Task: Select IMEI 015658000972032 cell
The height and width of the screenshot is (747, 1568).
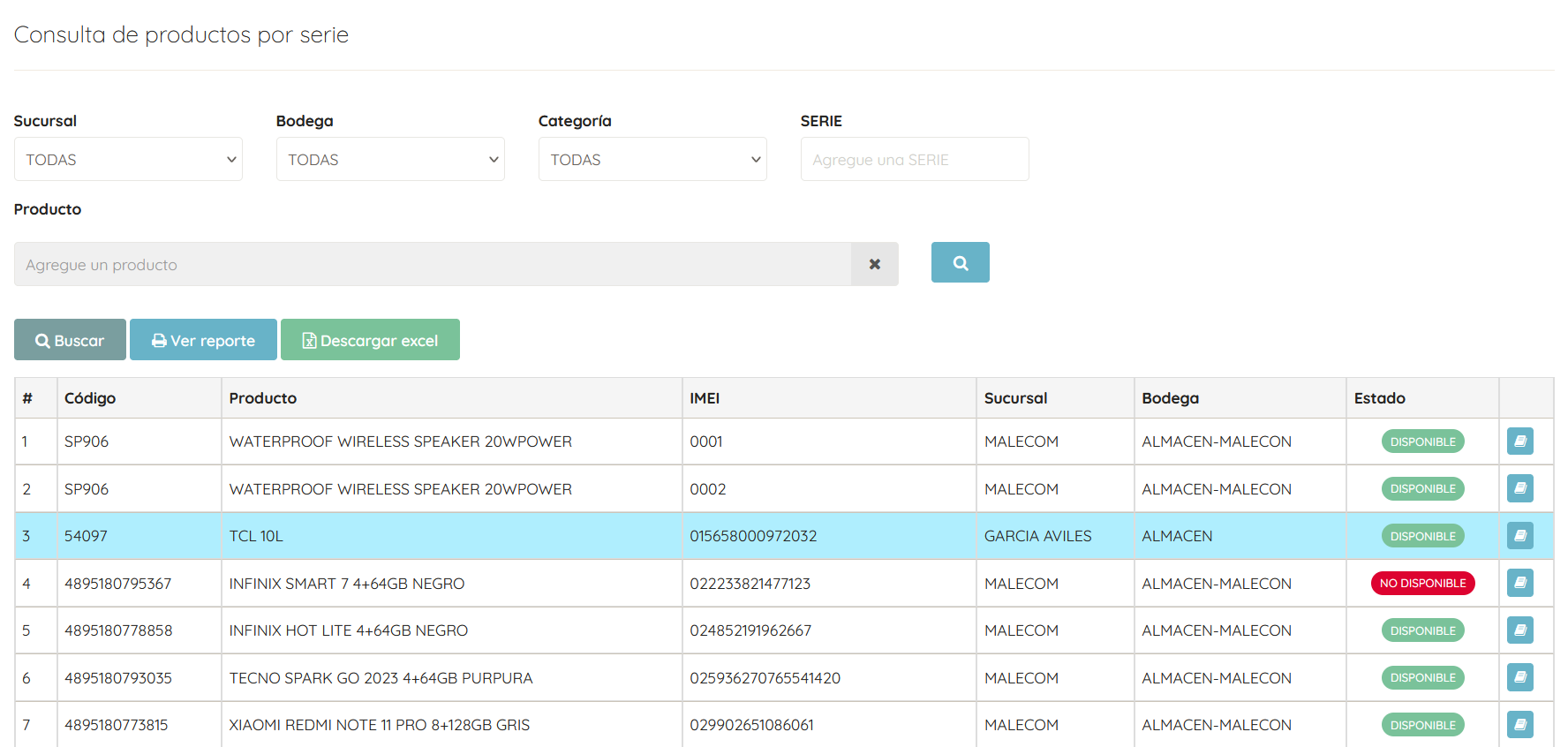Action: pos(829,536)
